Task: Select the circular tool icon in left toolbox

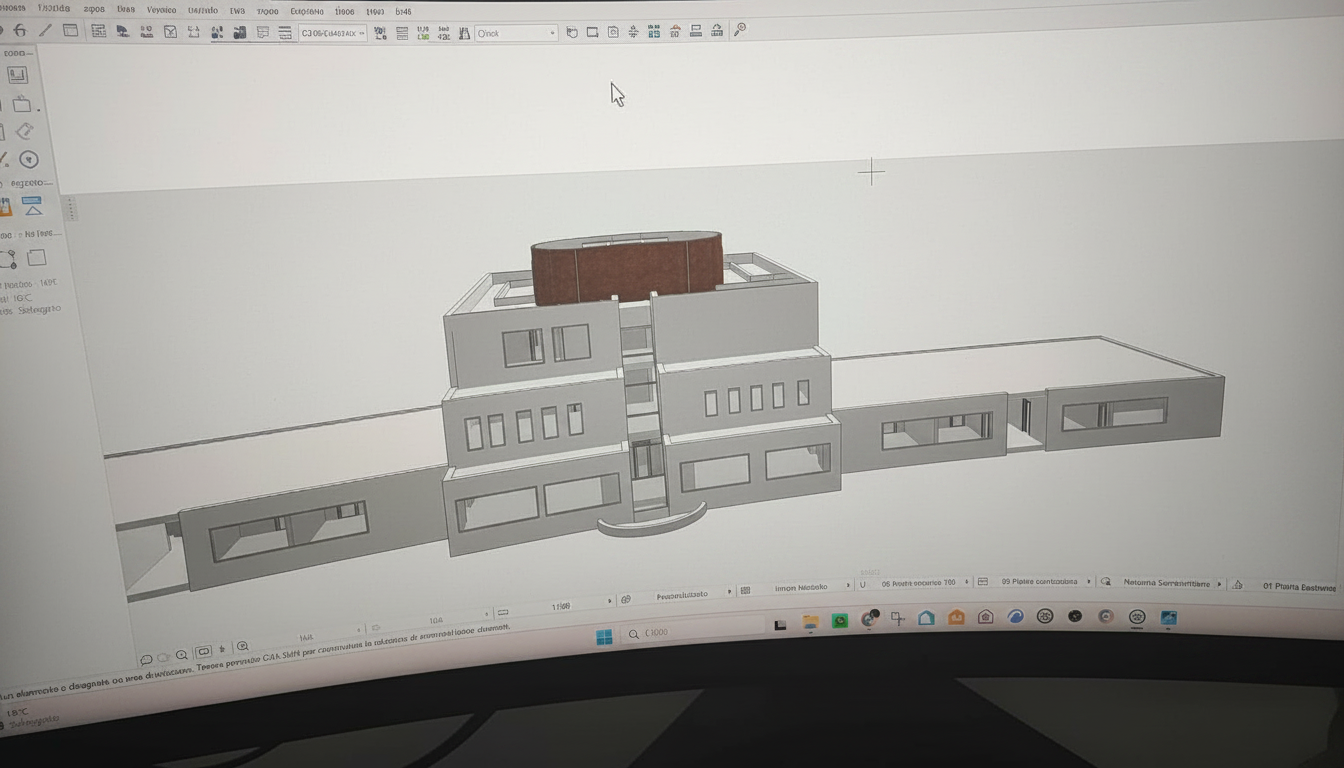Action: point(29,159)
